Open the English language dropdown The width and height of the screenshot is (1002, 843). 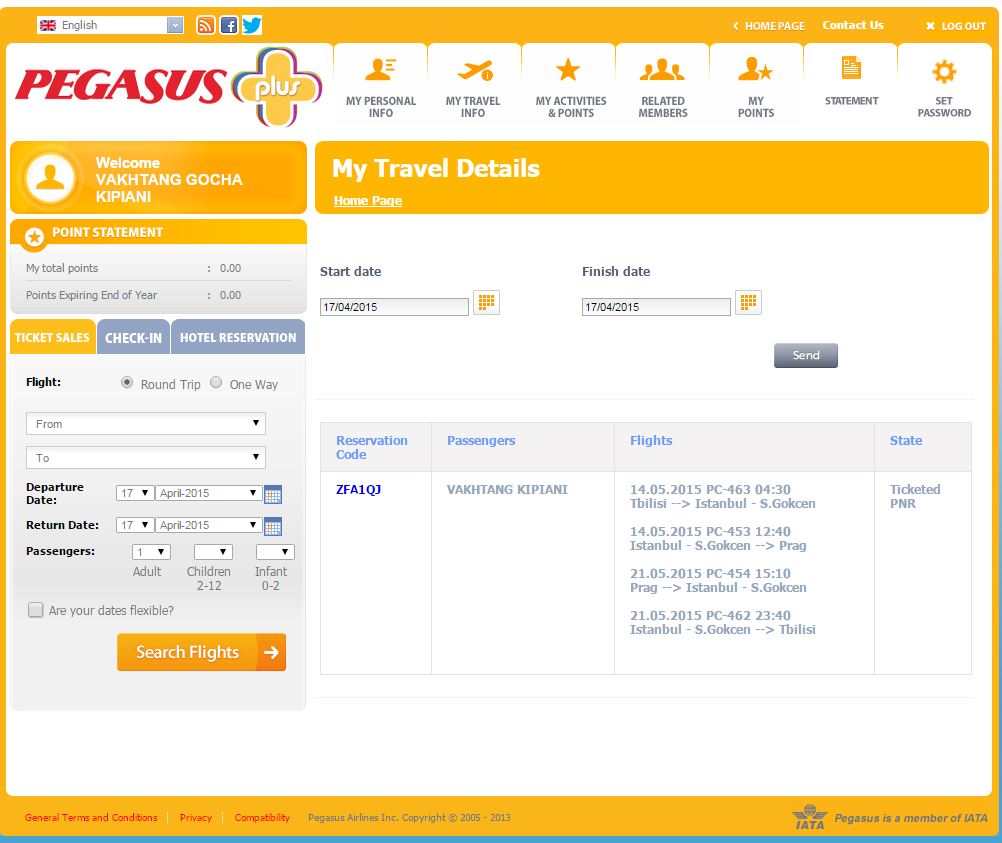pyautogui.click(x=110, y=25)
